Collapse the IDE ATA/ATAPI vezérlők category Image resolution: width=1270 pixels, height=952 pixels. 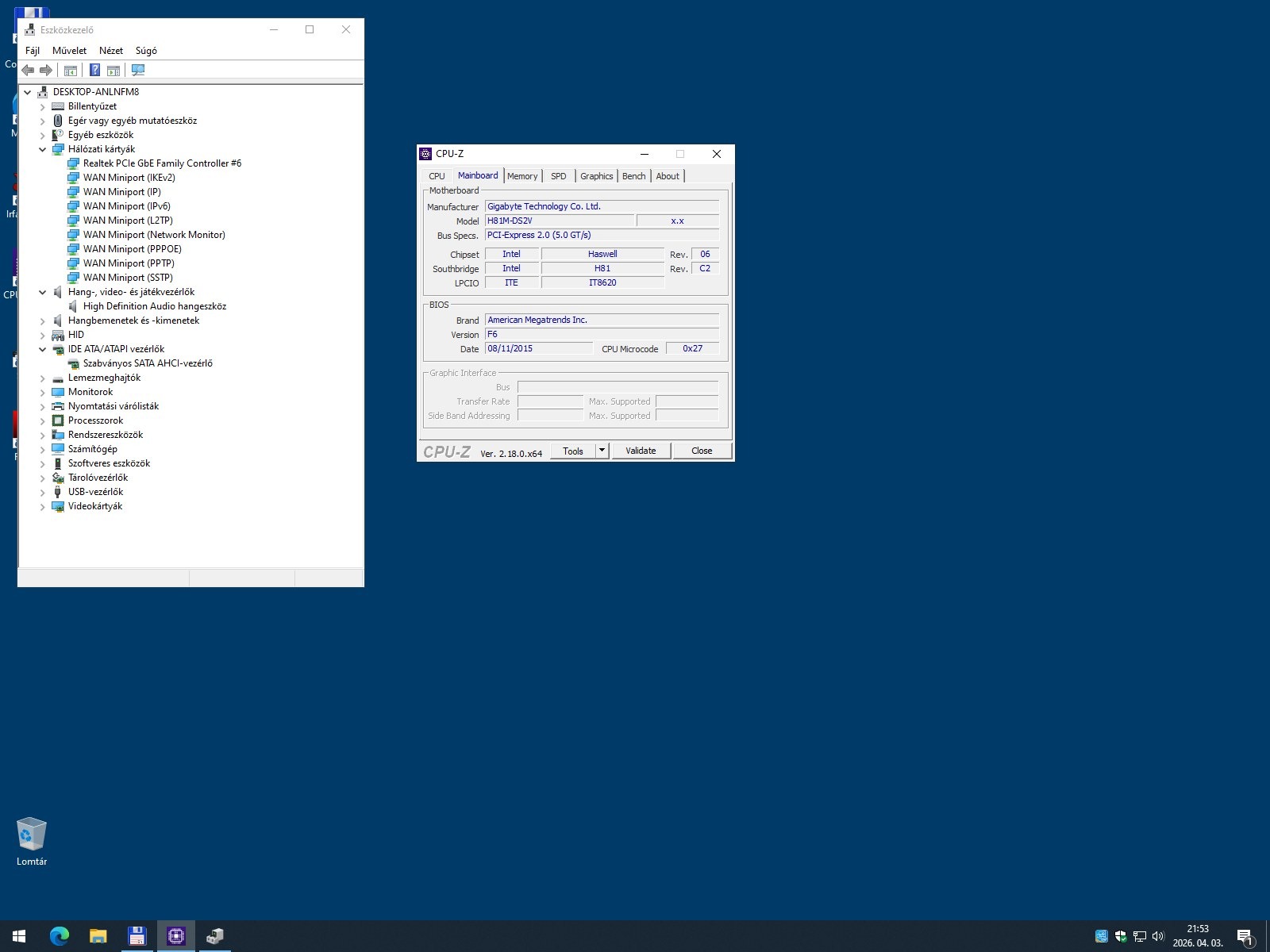point(43,349)
